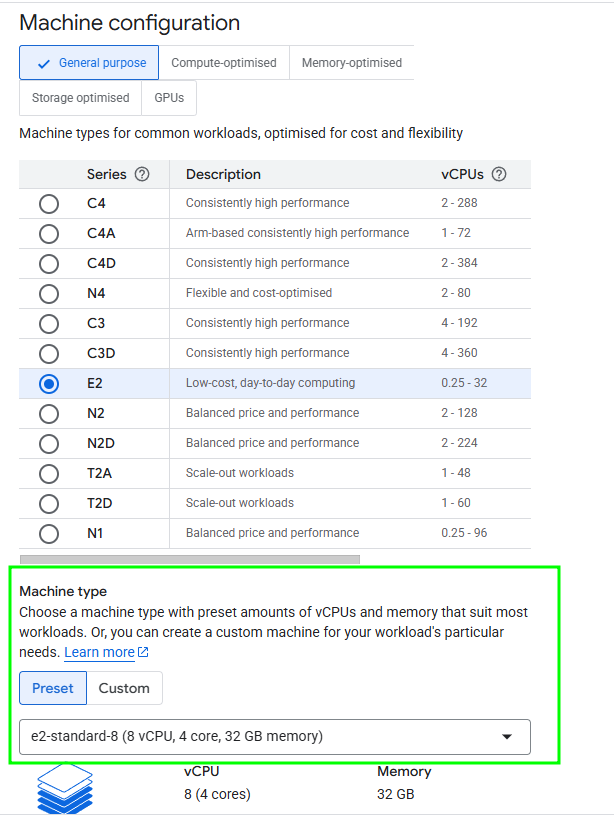This screenshot has height=821, width=614.
Task: Select the C4A Arm-based series
Action: pos(48,234)
